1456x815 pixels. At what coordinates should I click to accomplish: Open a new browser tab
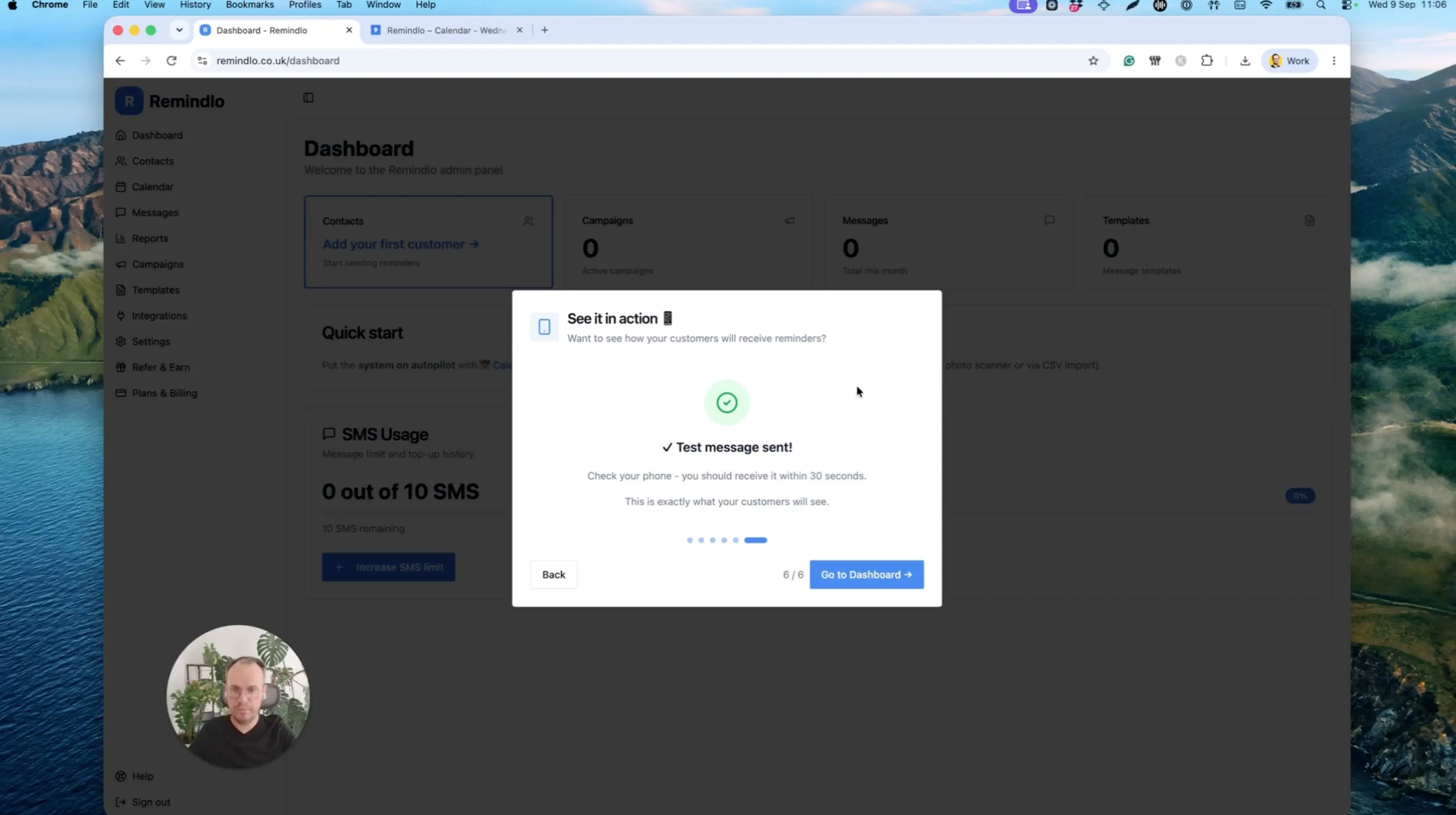pos(545,30)
